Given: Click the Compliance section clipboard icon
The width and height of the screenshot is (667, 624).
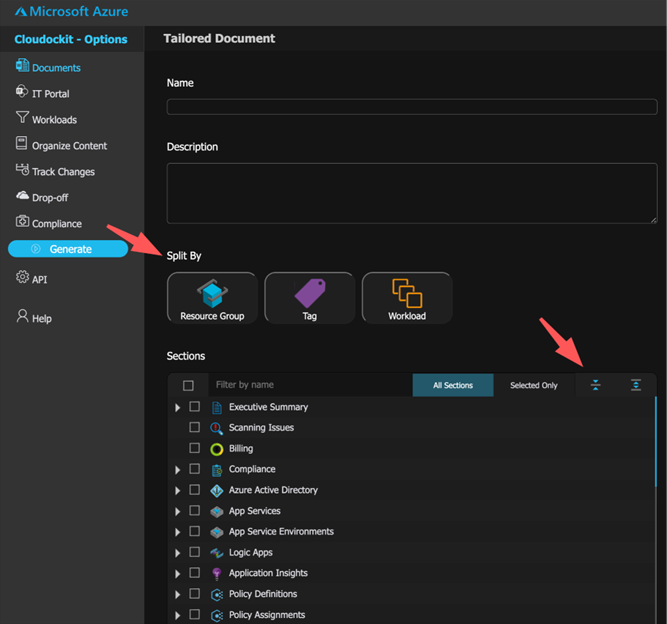Looking at the screenshot, I should (x=217, y=470).
